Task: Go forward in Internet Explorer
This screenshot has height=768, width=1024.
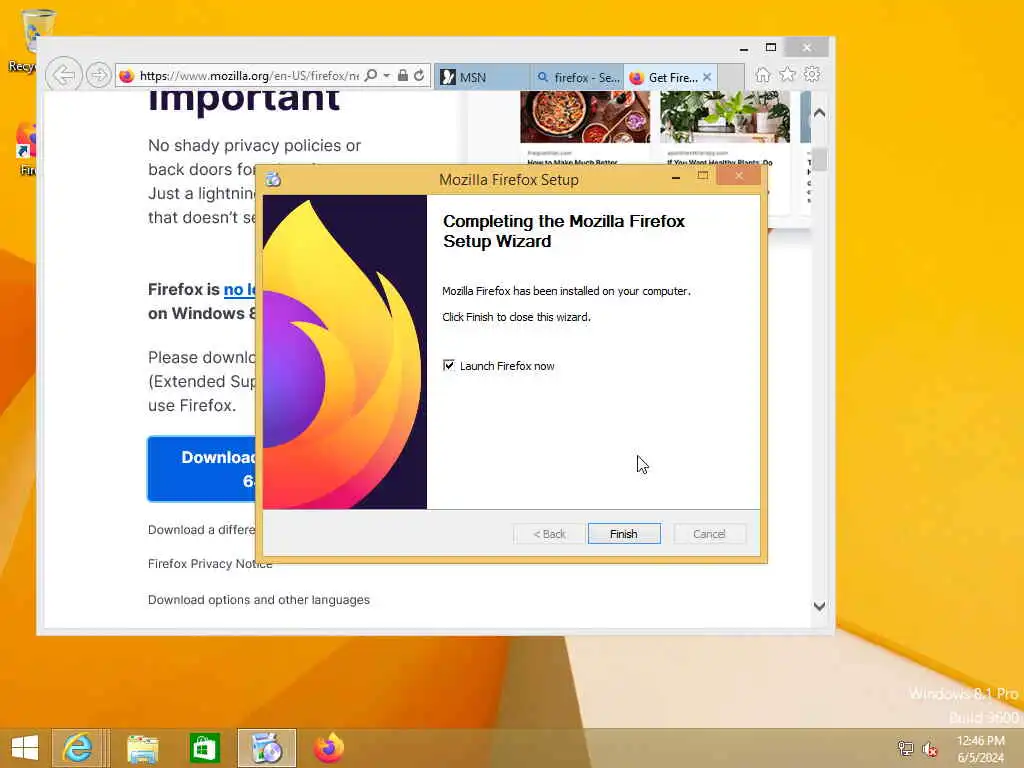Action: coord(99,75)
